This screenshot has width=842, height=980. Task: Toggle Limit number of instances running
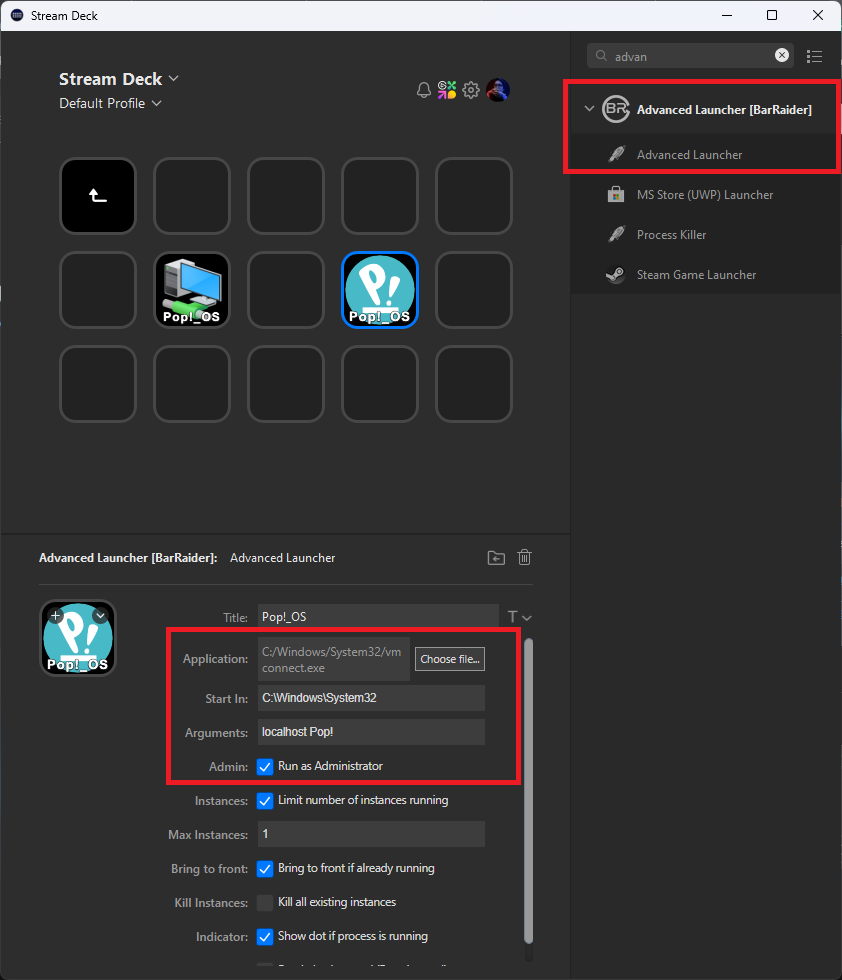pyautogui.click(x=265, y=801)
